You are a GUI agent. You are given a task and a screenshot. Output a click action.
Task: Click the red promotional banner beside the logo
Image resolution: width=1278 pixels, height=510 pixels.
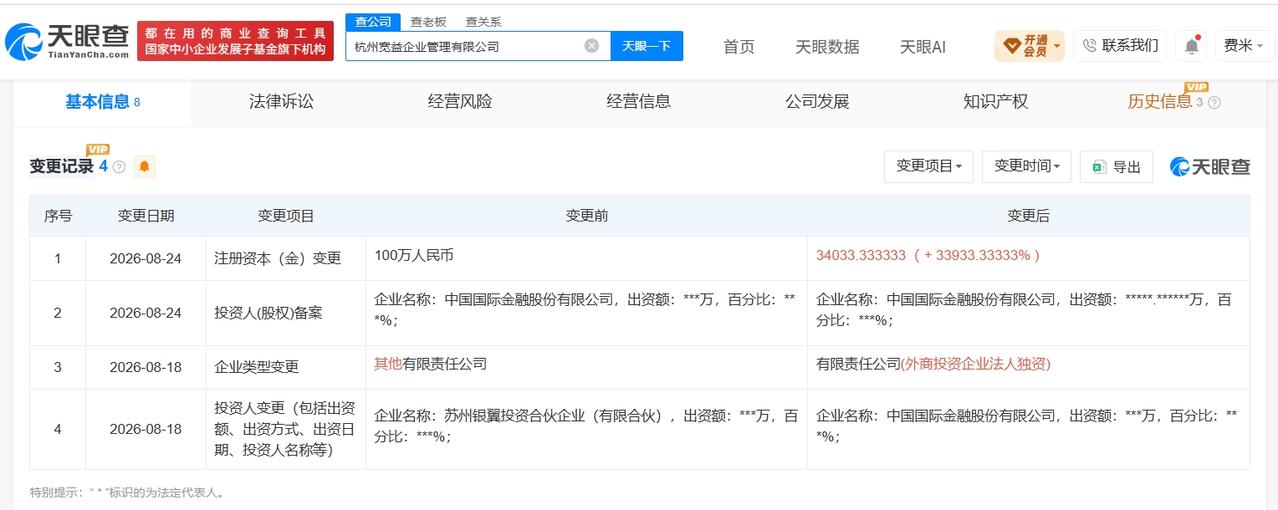(x=235, y=41)
